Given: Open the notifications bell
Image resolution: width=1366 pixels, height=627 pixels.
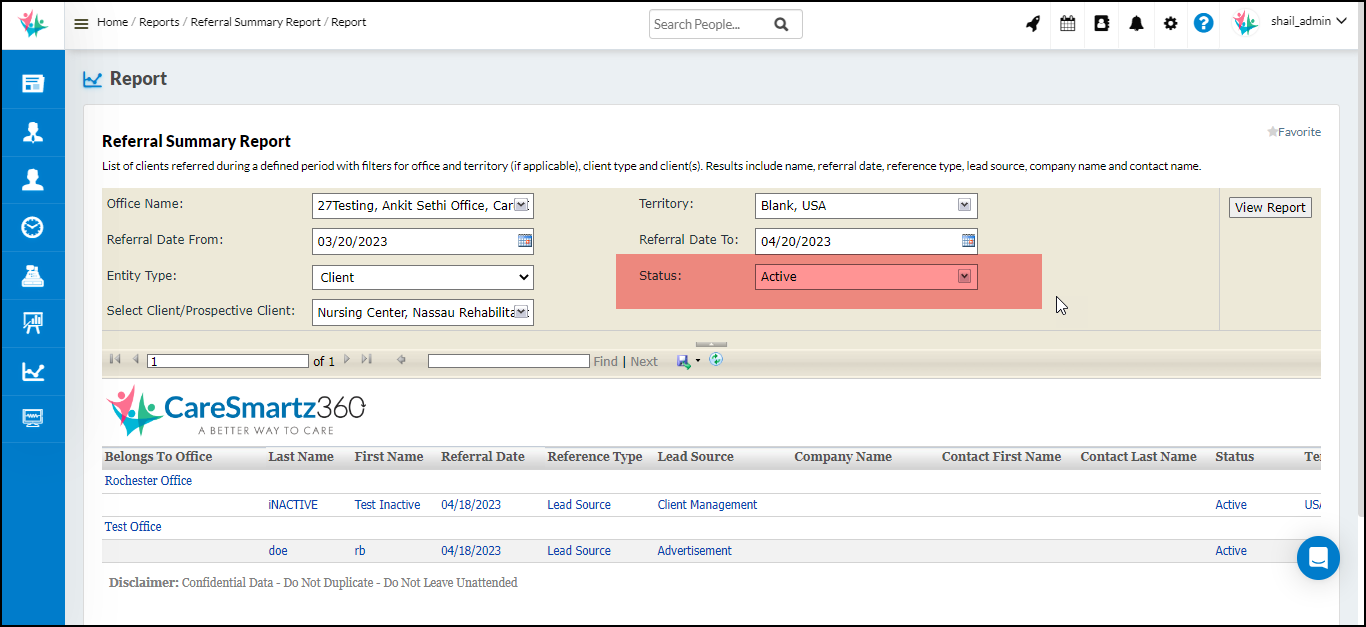Looking at the screenshot, I should (x=1136, y=24).
